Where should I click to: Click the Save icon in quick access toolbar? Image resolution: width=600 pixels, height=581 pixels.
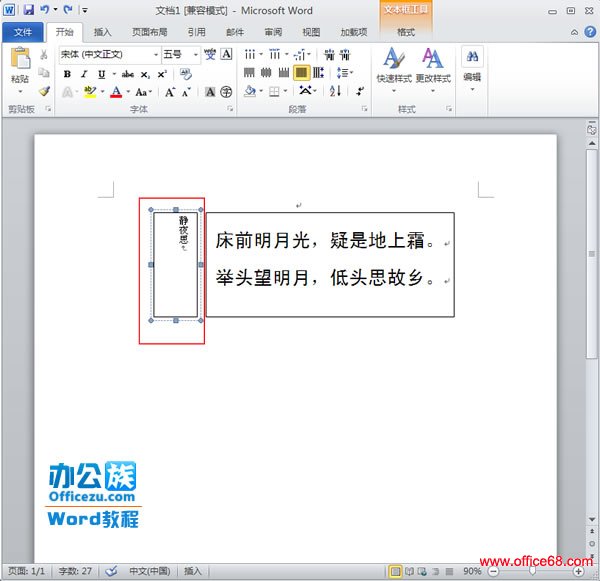[x=28, y=9]
